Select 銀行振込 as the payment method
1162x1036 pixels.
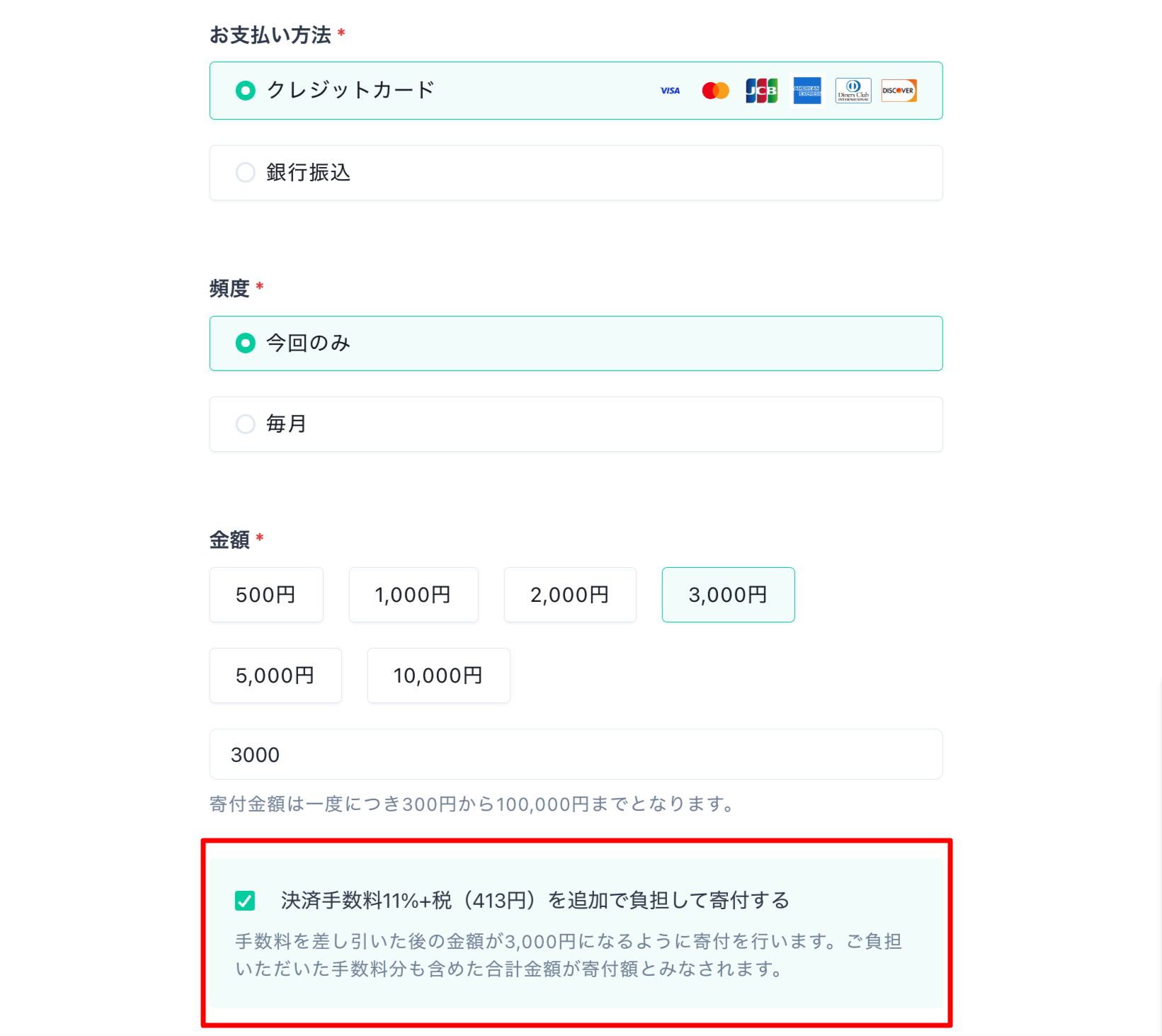point(245,172)
